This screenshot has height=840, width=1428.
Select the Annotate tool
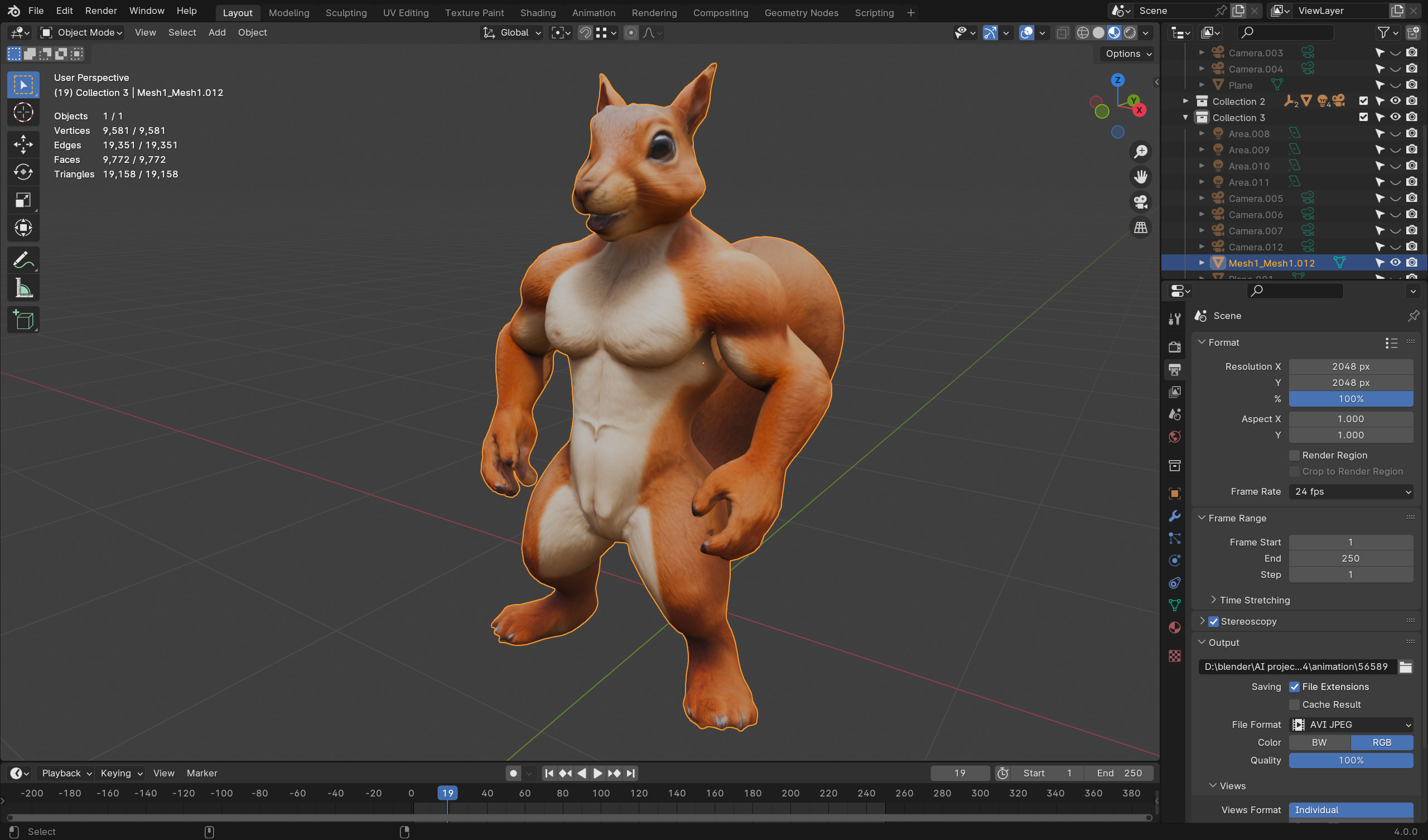[x=23, y=260]
